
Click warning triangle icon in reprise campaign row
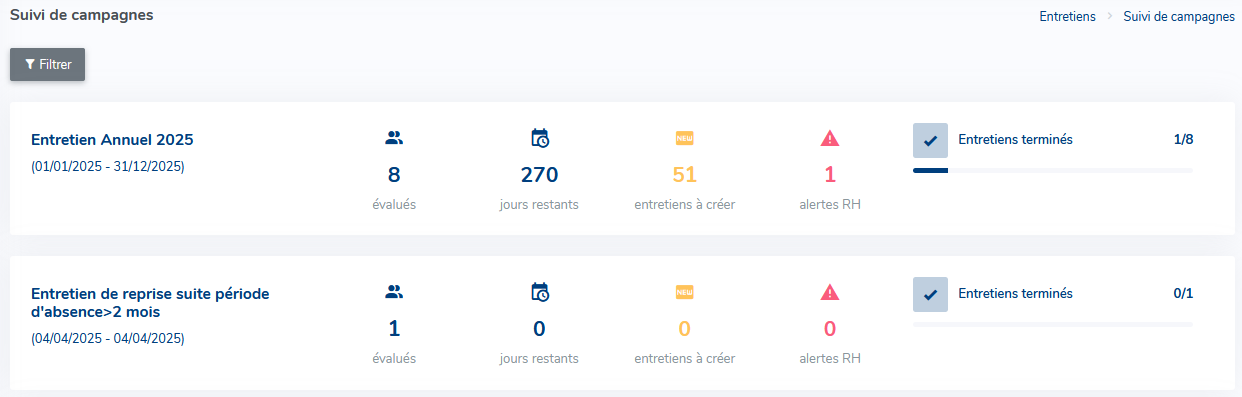coord(830,292)
